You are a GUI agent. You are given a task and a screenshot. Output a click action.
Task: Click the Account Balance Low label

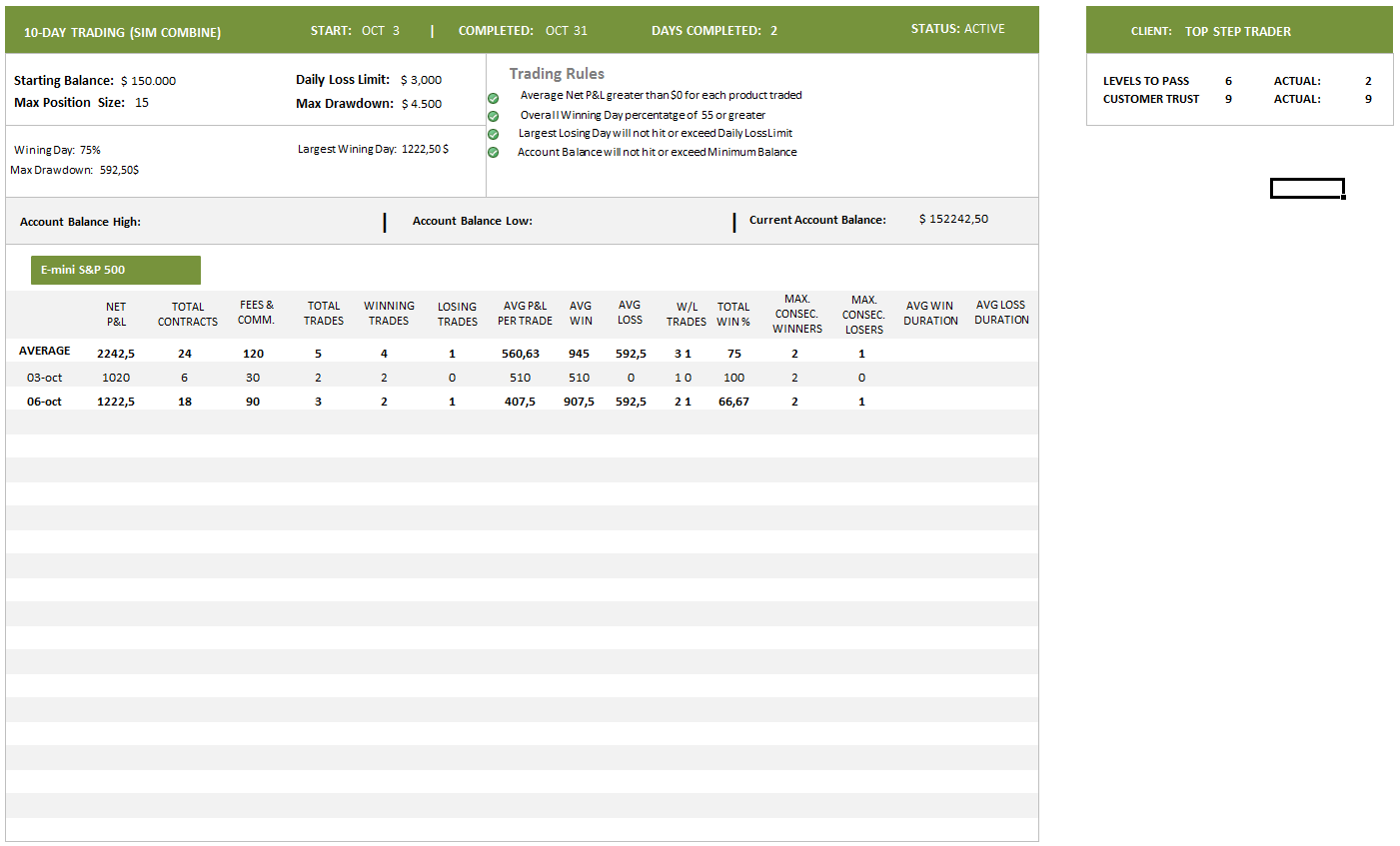[473, 221]
